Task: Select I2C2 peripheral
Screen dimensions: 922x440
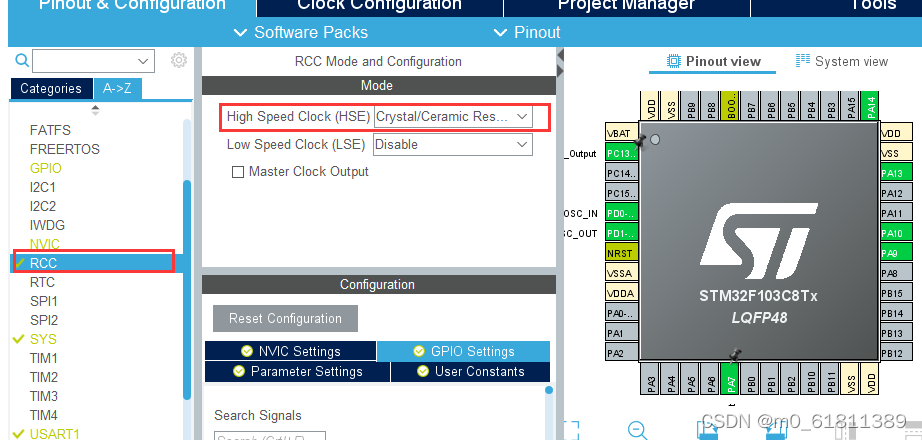Action: 43,206
